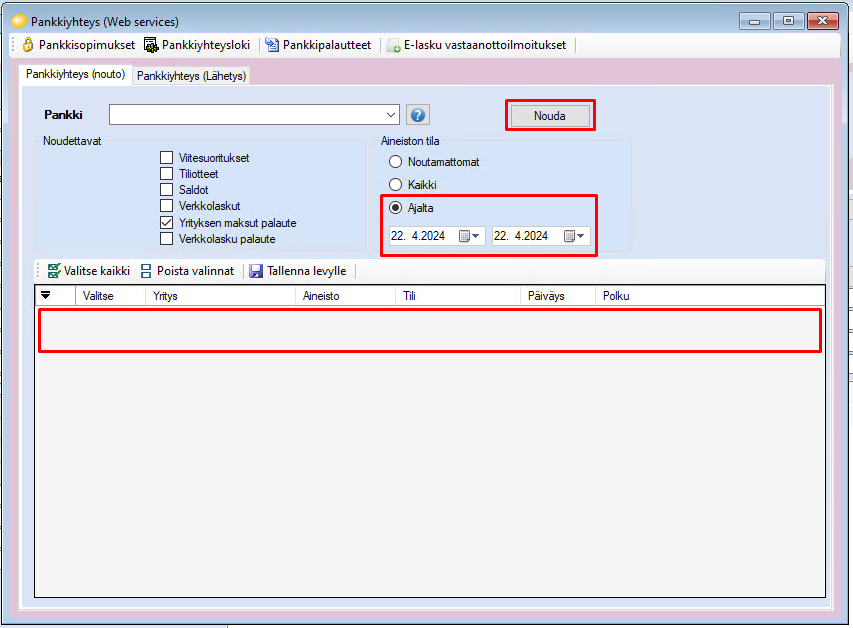853x628 pixels.
Task: Expand the Pankki dropdown list
Action: click(x=390, y=115)
